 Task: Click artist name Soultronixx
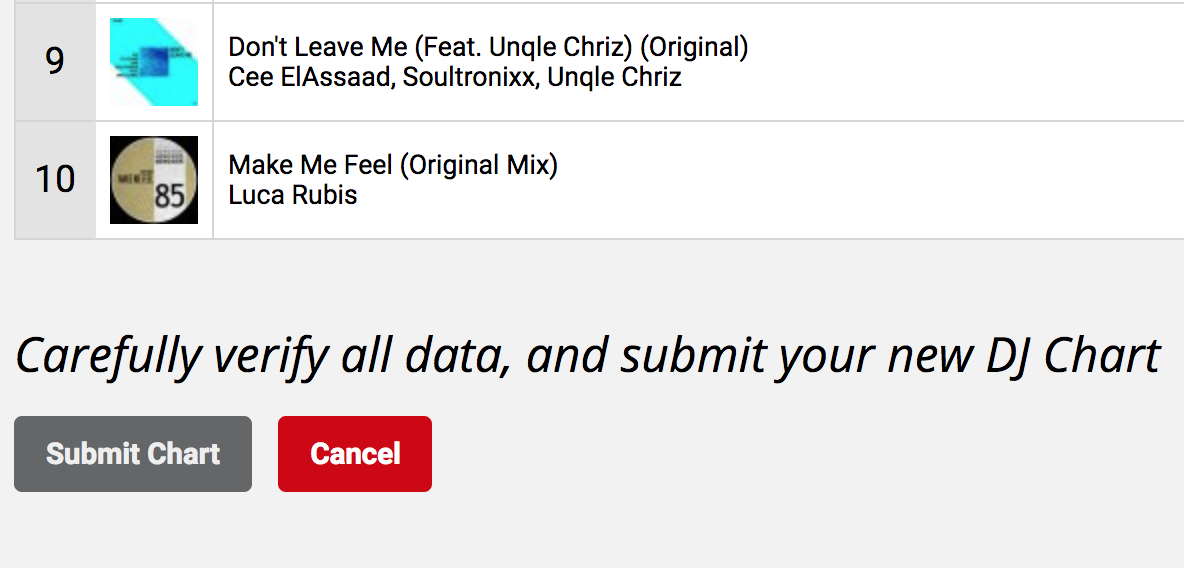[467, 77]
